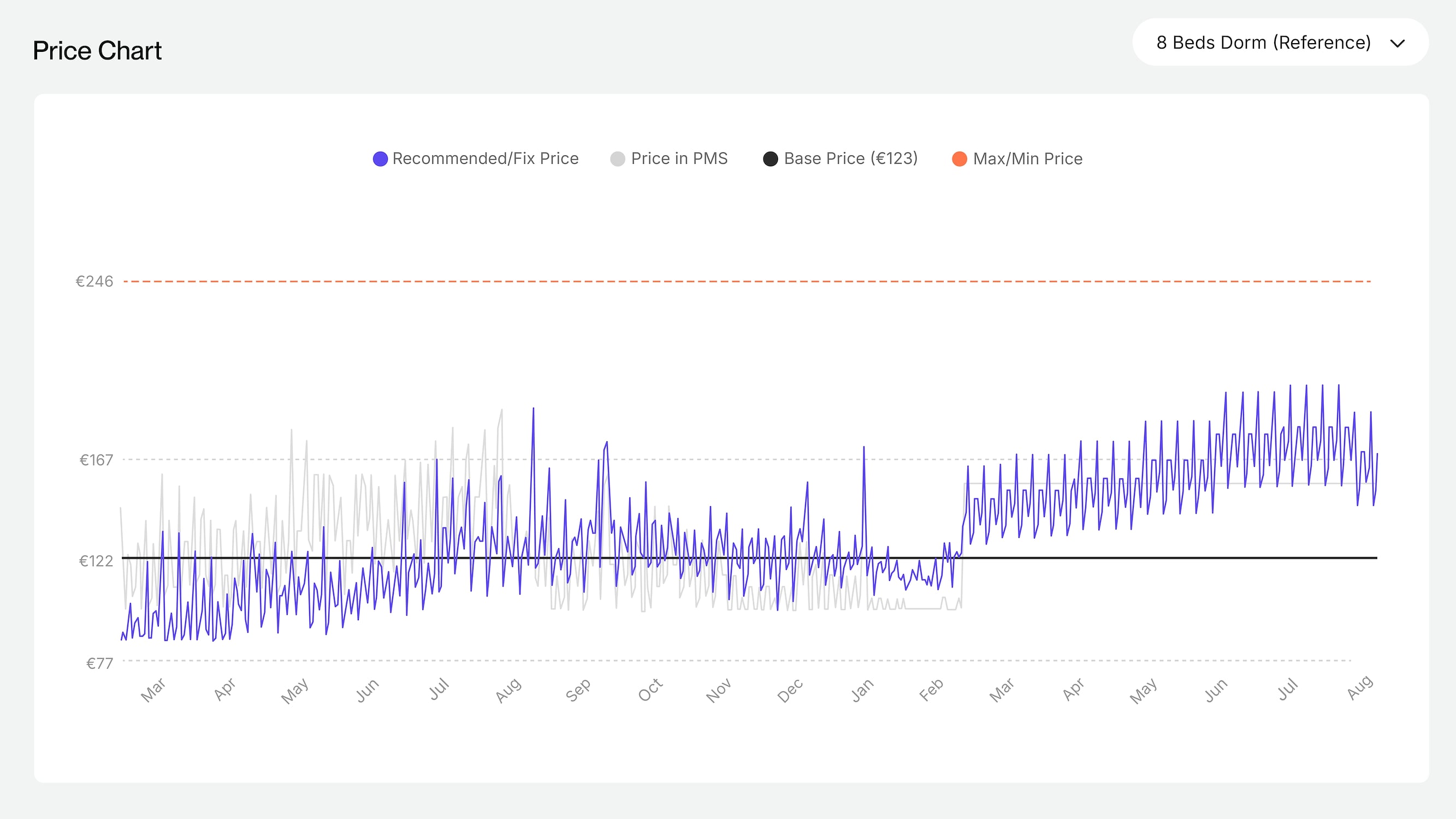The height and width of the screenshot is (819, 1456).
Task: Click the Dec month axis label
Action: pos(790,690)
